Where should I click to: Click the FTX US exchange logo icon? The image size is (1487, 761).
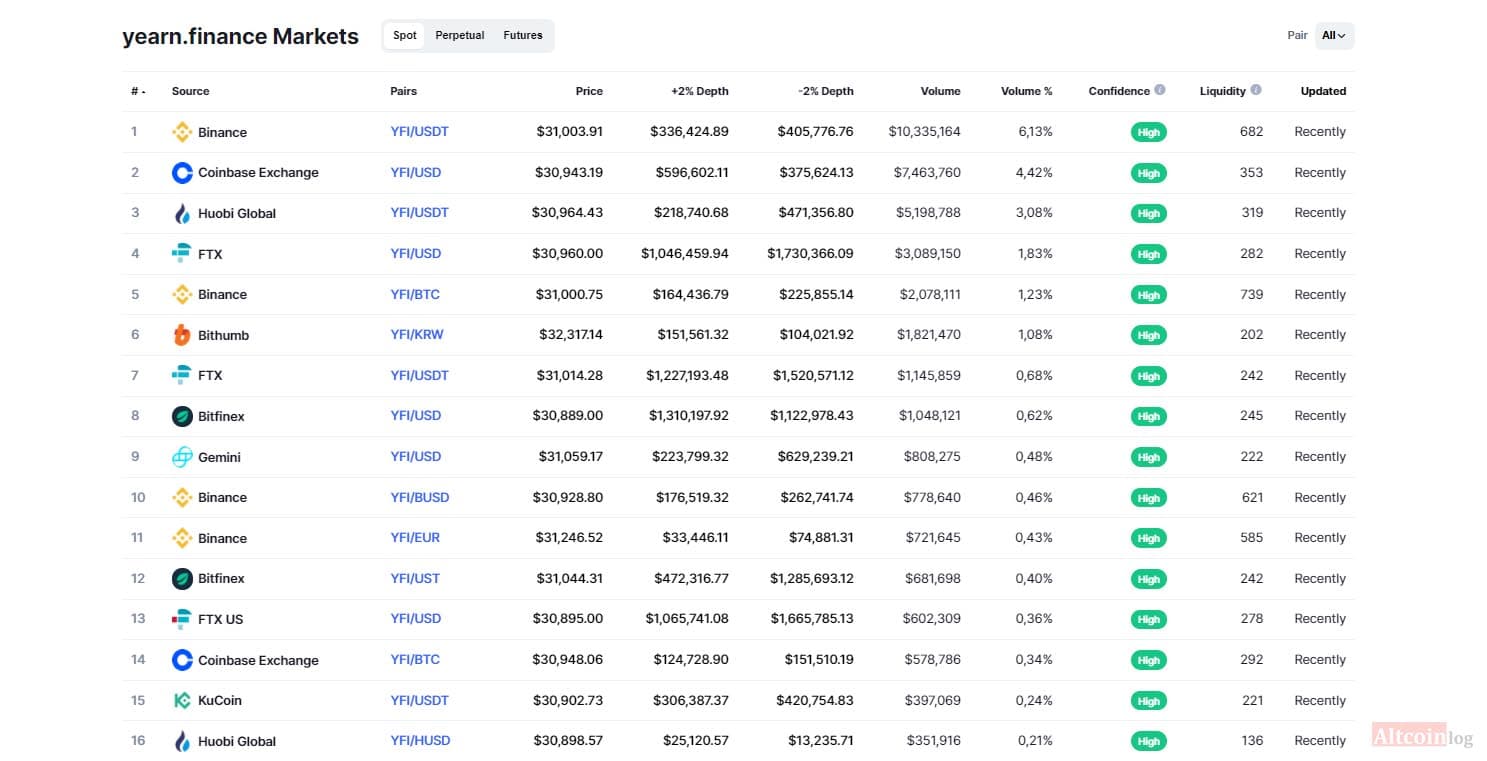coord(182,619)
